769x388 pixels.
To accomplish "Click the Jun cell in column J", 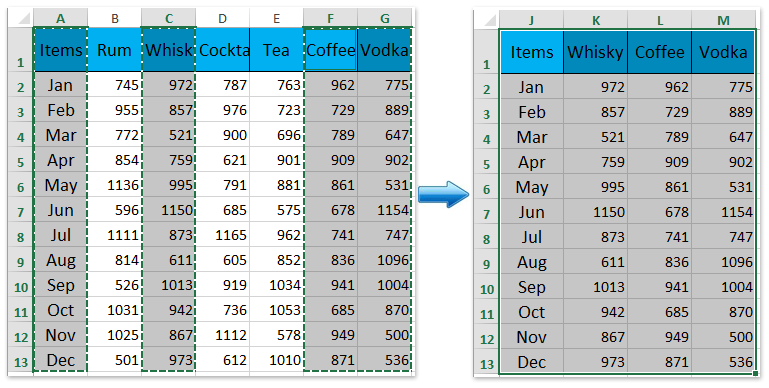I will pos(532,212).
